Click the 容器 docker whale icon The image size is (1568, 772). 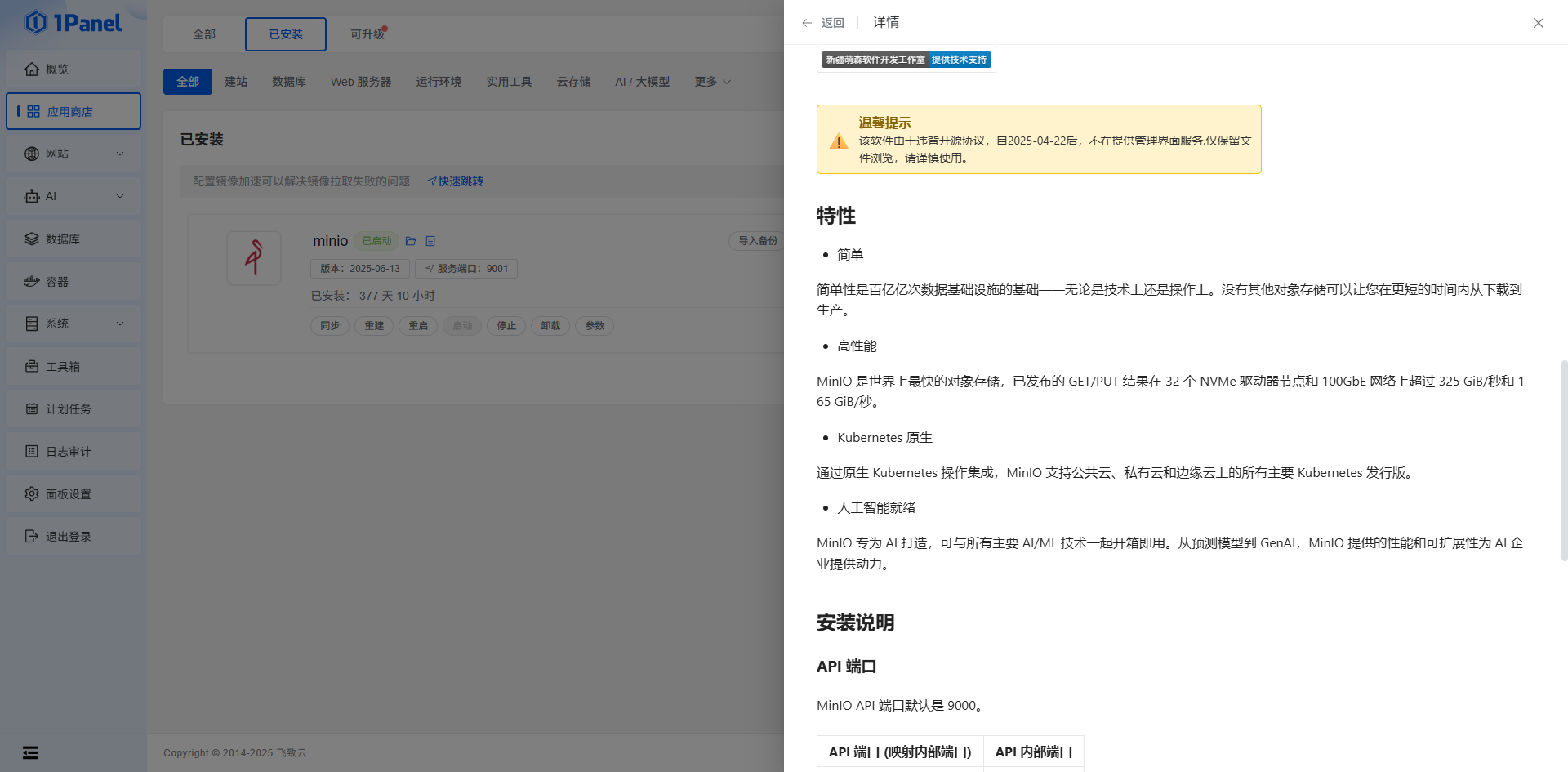point(32,281)
